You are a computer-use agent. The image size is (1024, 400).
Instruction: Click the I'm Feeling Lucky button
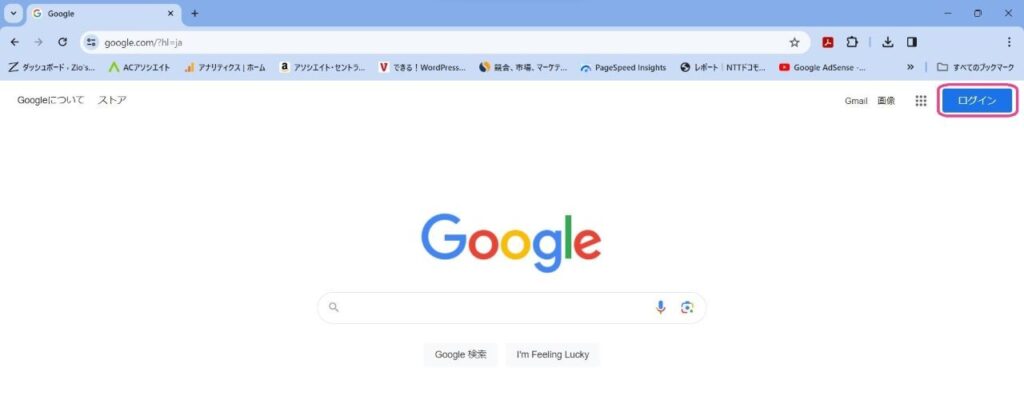click(x=552, y=354)
